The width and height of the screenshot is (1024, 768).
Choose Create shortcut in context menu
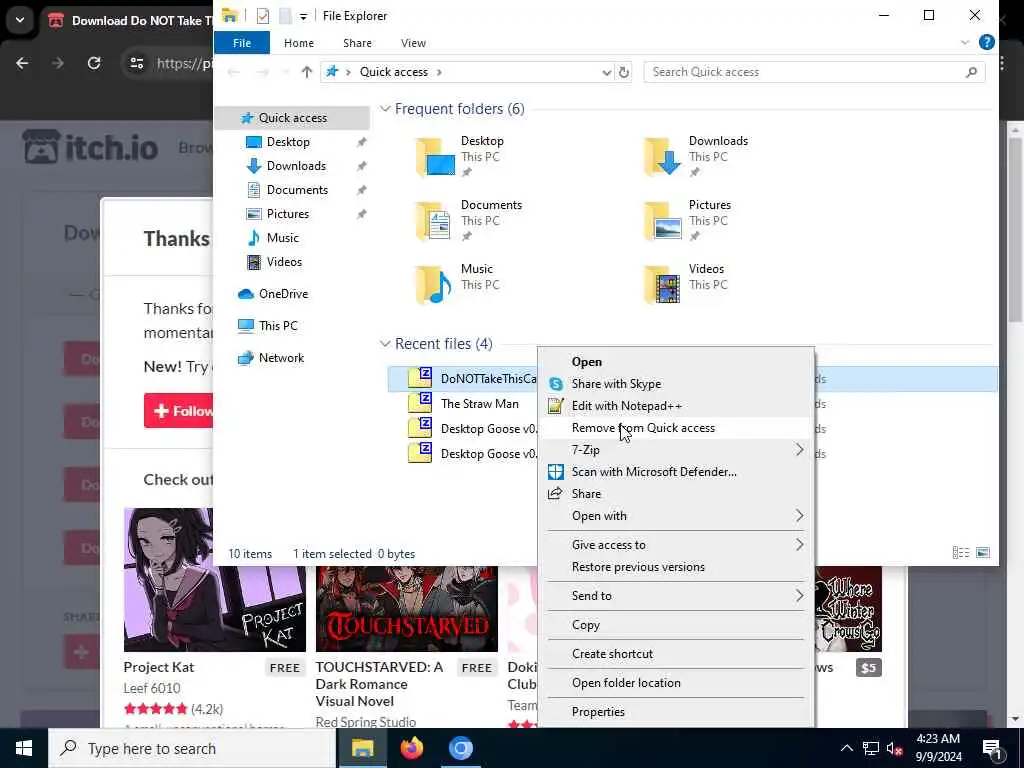[675, 654]
